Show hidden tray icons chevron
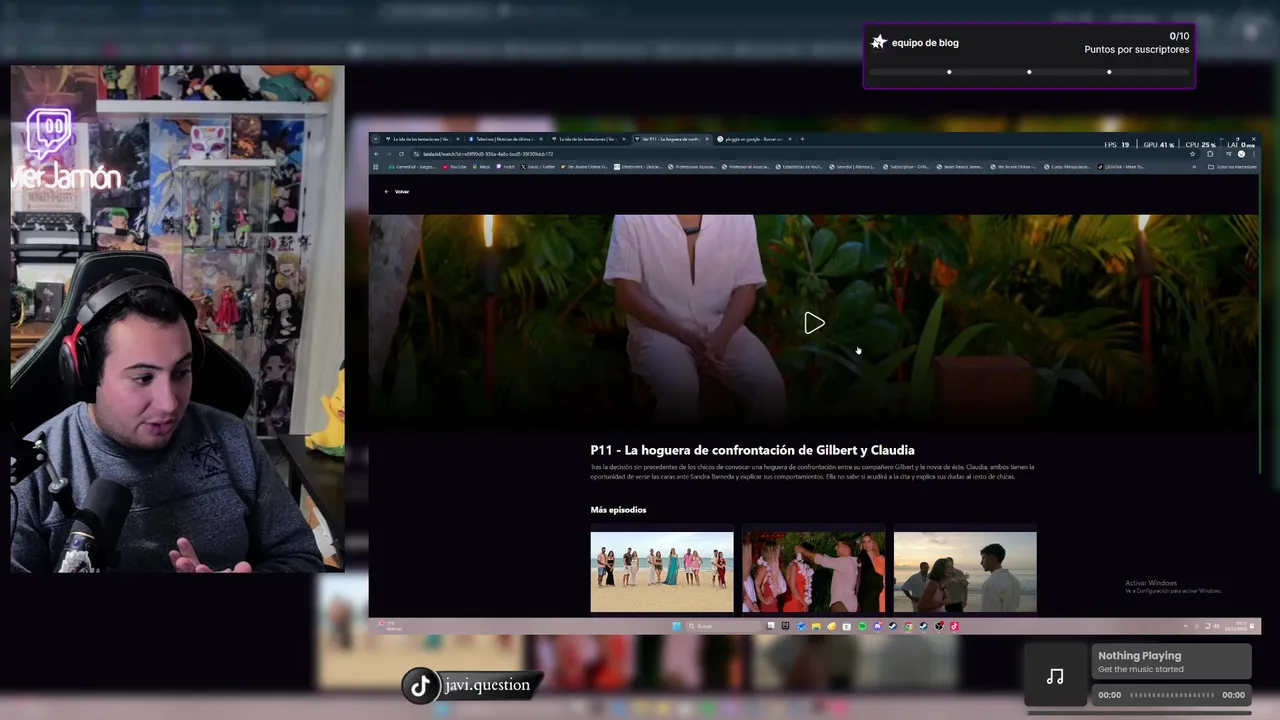 point(1186,626)
